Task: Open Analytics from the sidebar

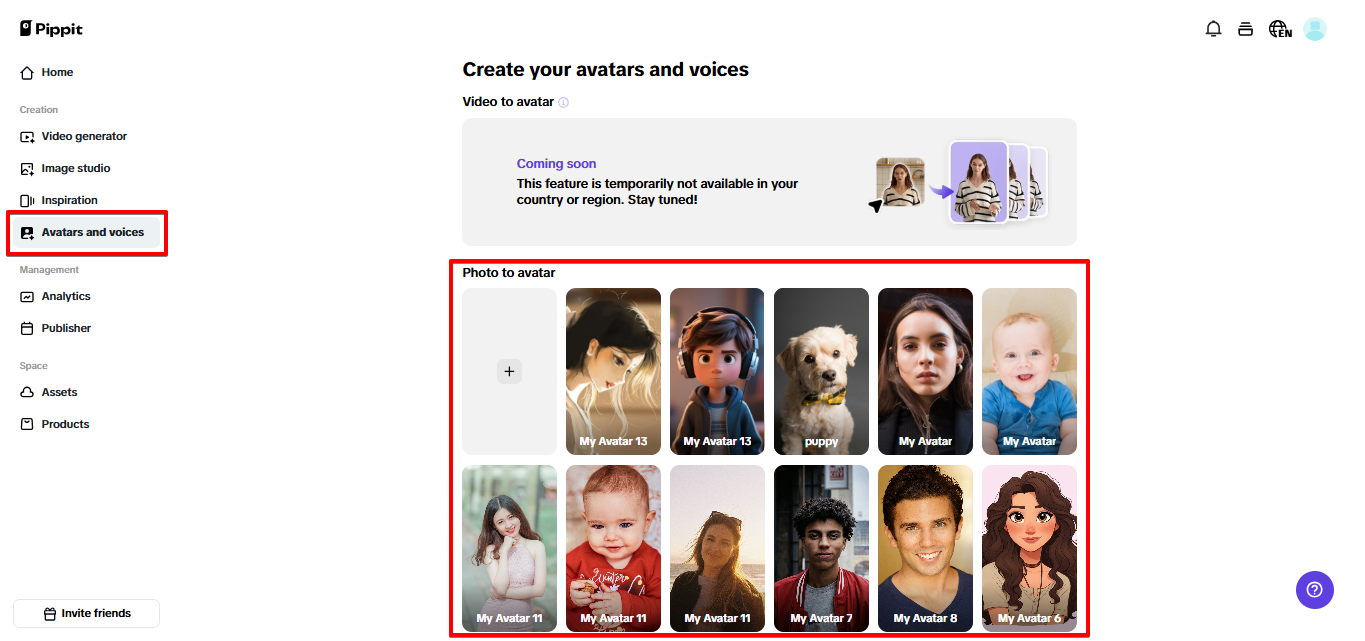Action: click(x=66, y=296)
